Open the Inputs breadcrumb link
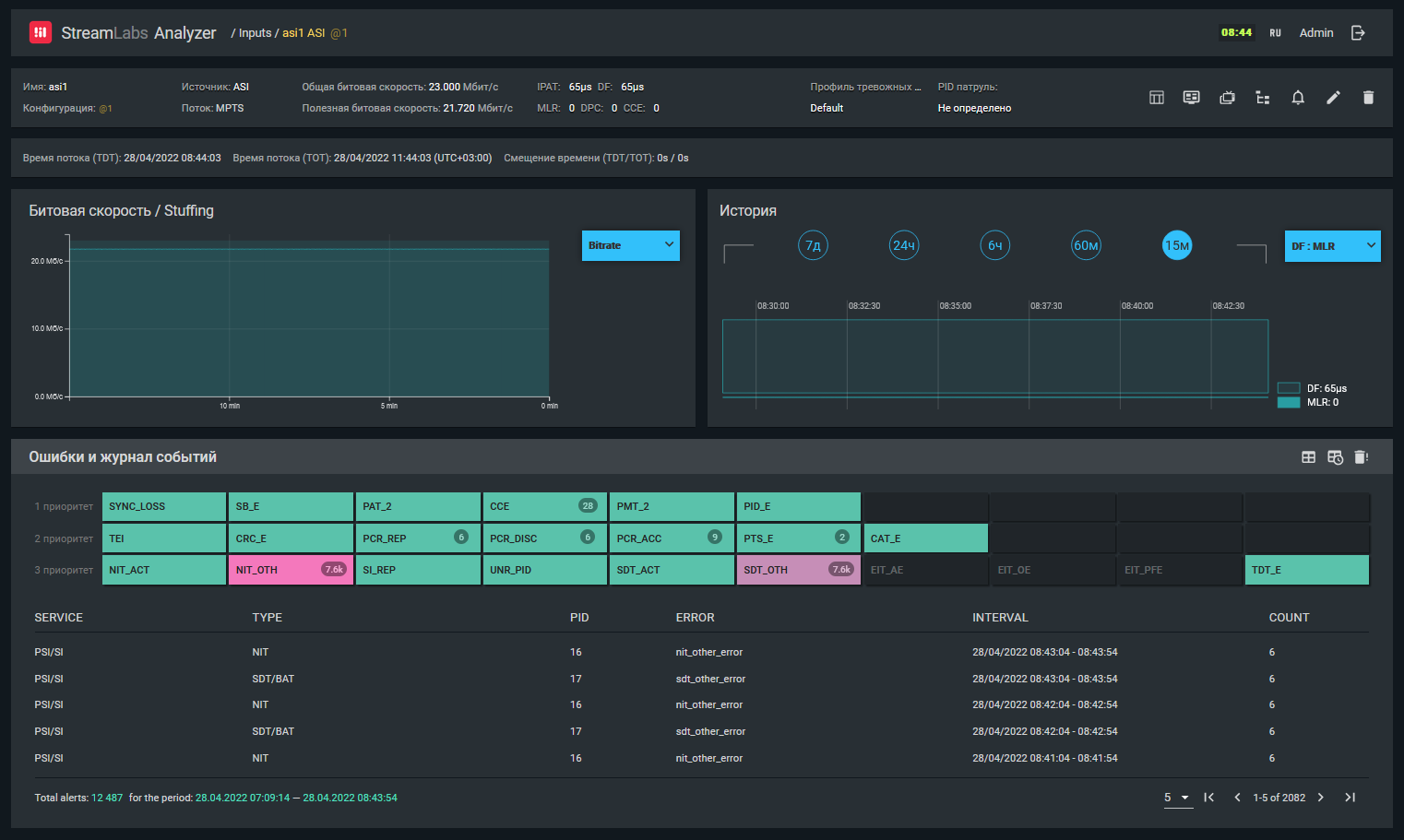This screenshot has width=1404, height=840. (255, 33)
